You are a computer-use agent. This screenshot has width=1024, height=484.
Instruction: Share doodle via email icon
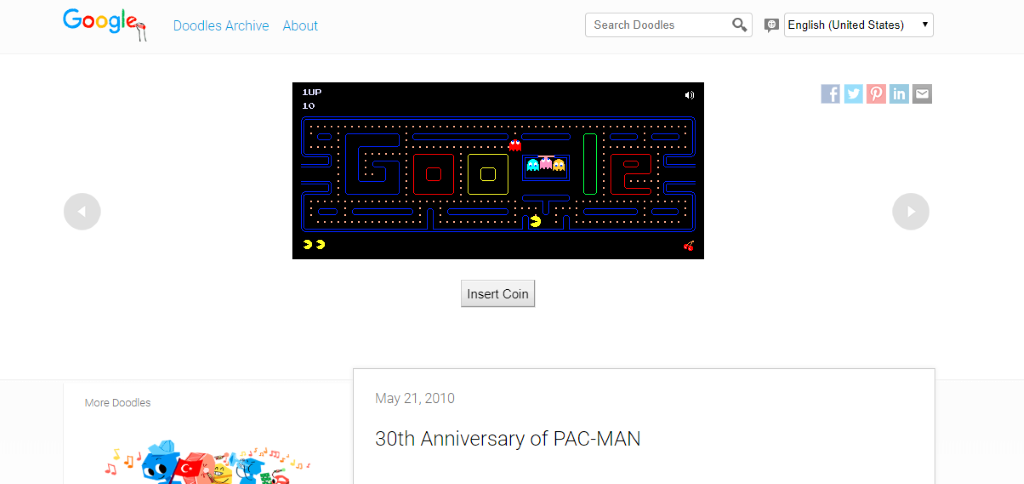(921, 94)
